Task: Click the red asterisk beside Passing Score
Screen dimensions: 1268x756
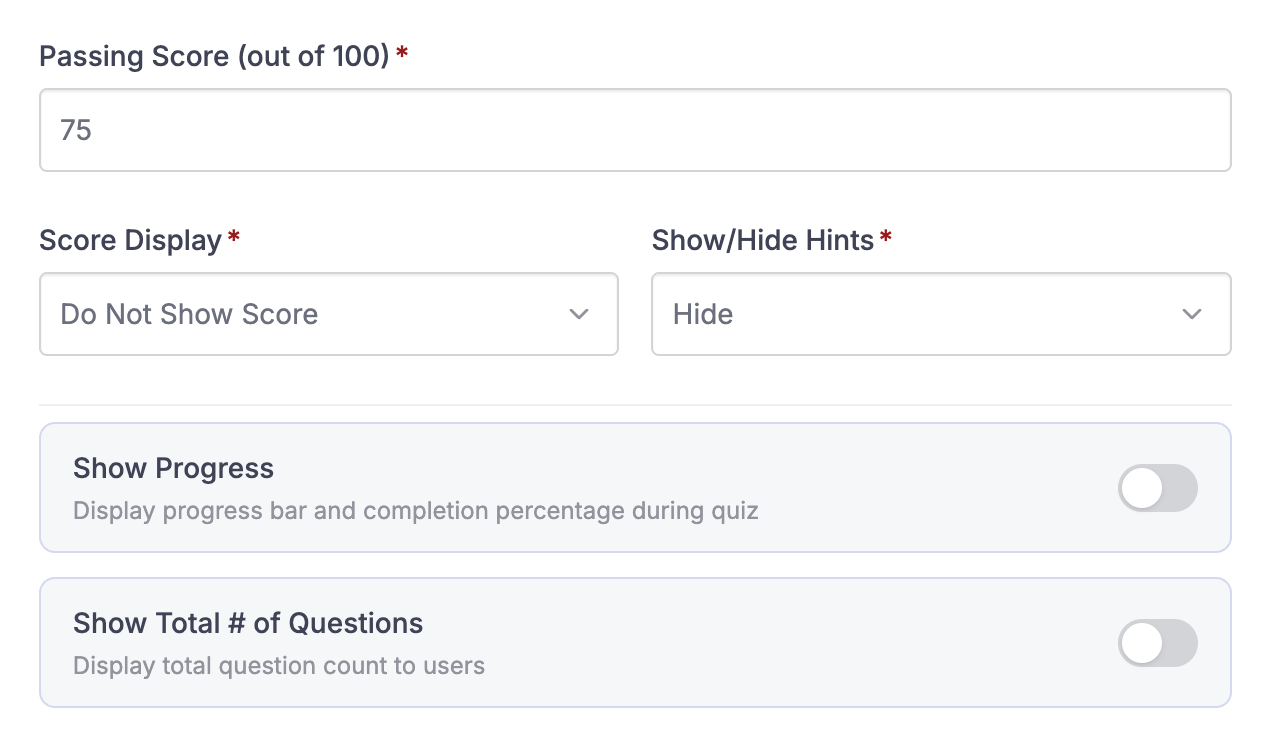Action: (x=402, y=52)
